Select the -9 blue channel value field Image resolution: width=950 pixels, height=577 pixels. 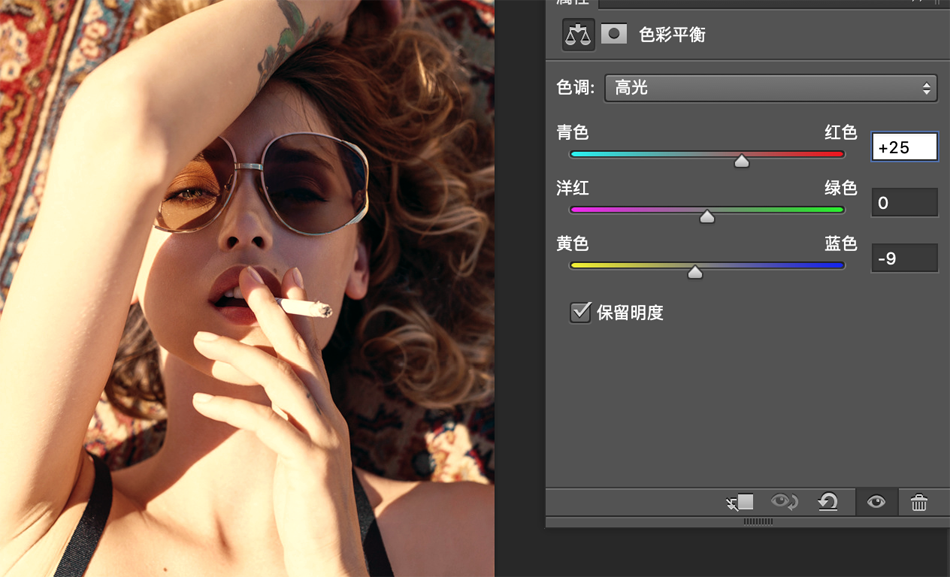[904, 258]
